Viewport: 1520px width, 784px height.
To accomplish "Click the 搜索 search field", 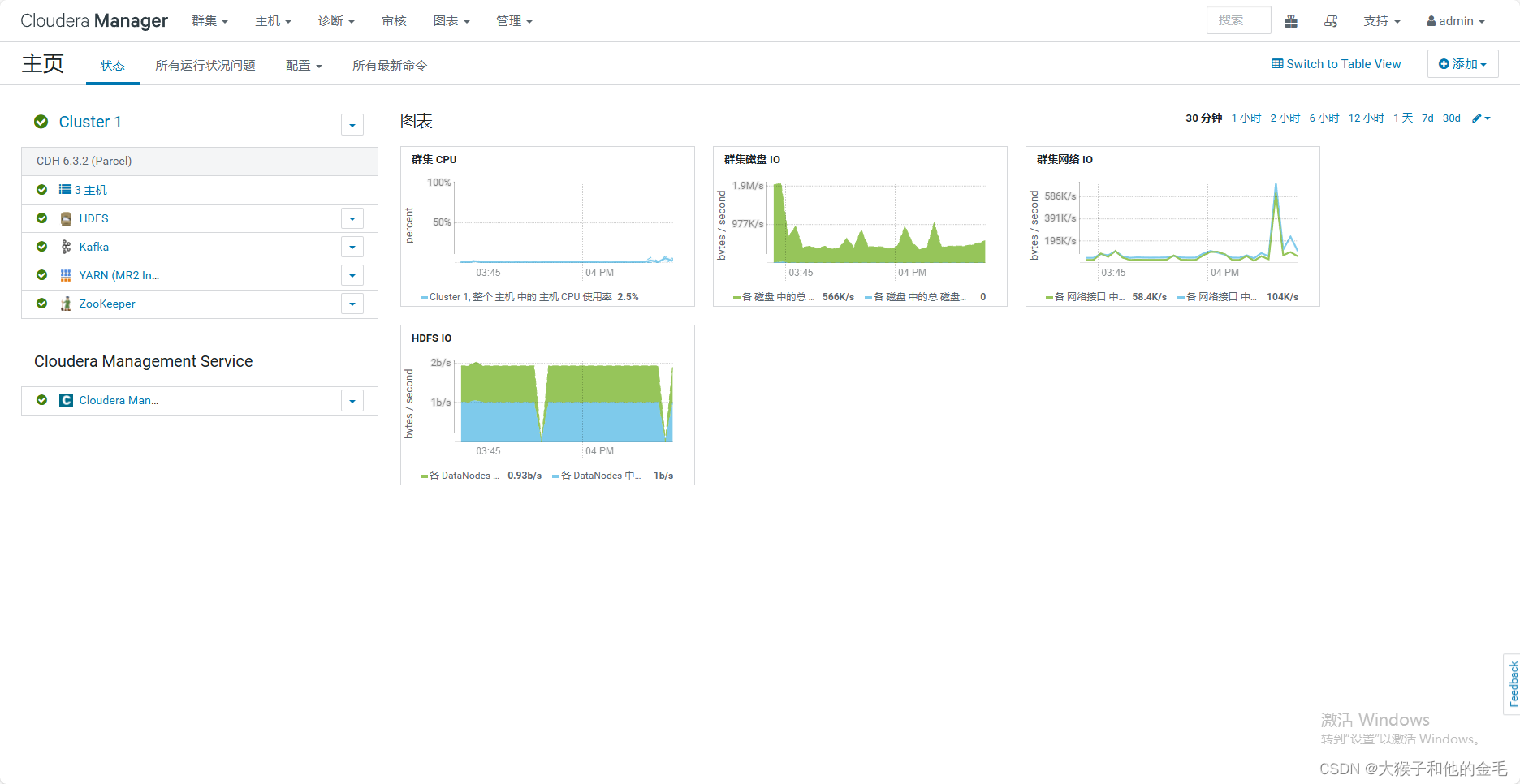I will 1238,20.
